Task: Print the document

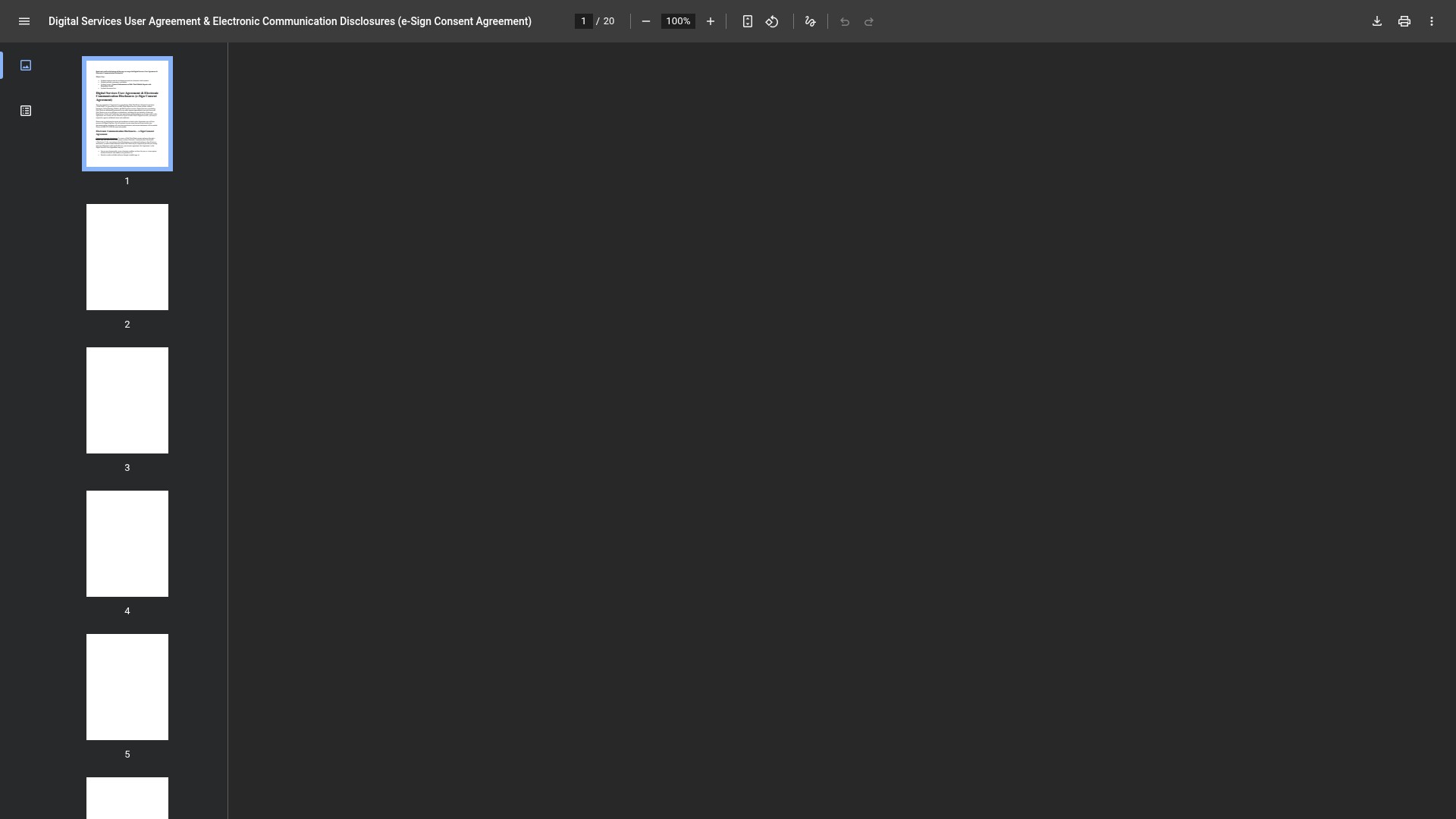Action: click(x=1404, y=21)
